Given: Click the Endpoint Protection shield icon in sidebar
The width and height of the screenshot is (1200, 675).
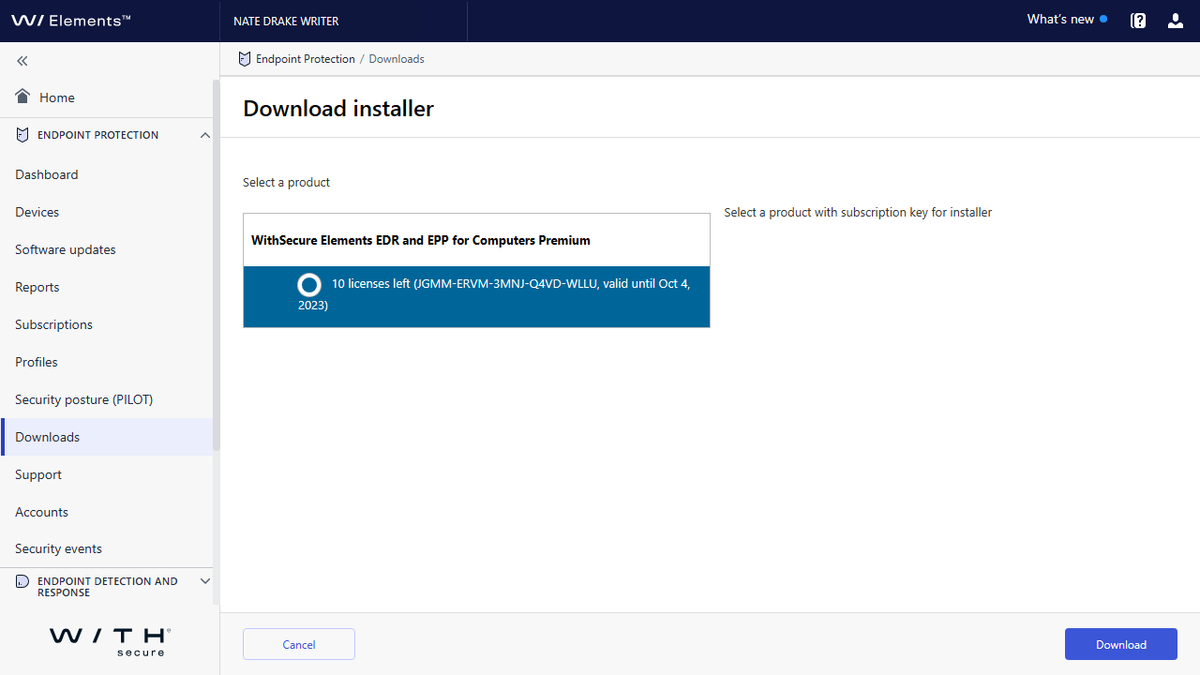Looking at the screenshot, I should click(x=21, y=134).
